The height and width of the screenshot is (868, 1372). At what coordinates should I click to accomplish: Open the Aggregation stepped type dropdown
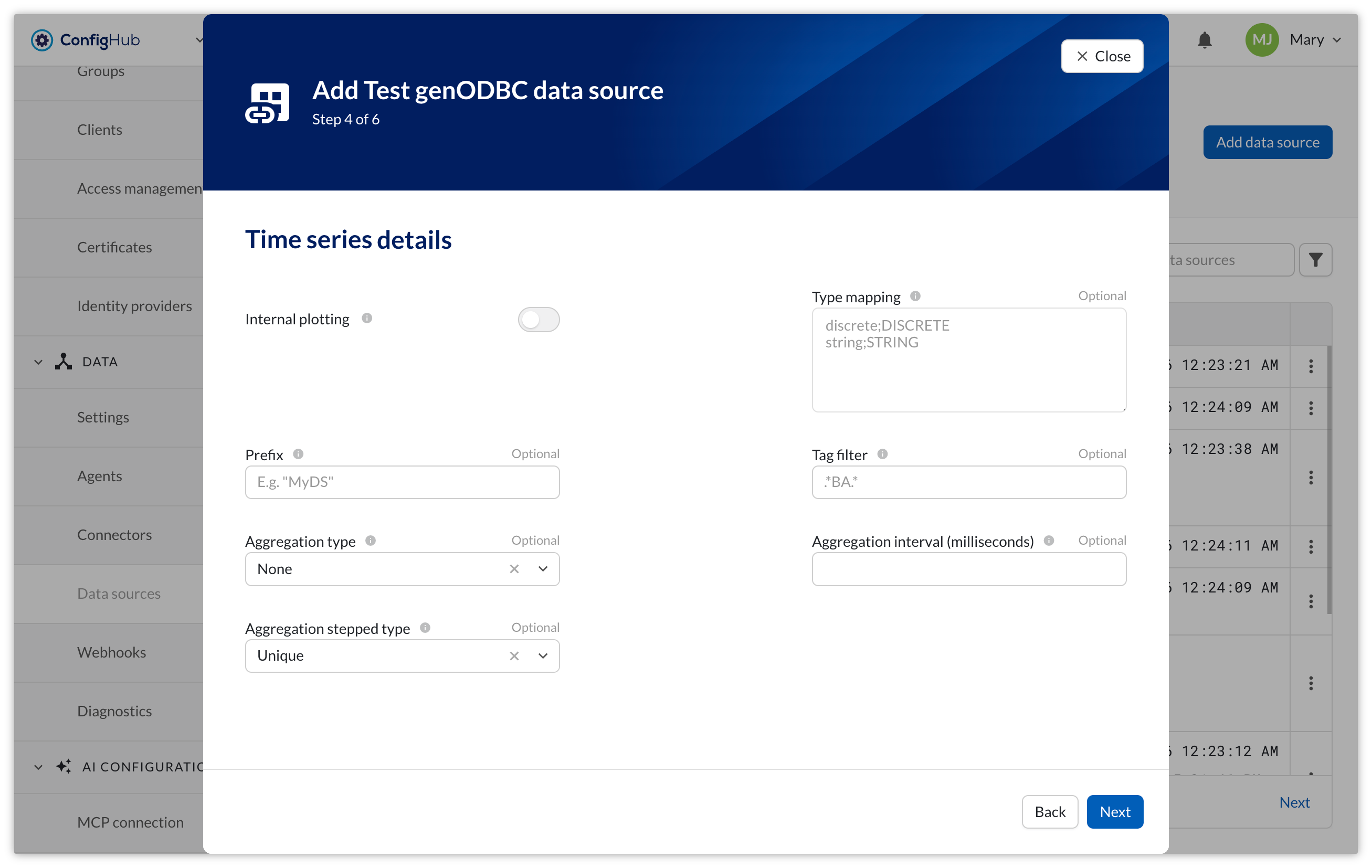(543, 656)
